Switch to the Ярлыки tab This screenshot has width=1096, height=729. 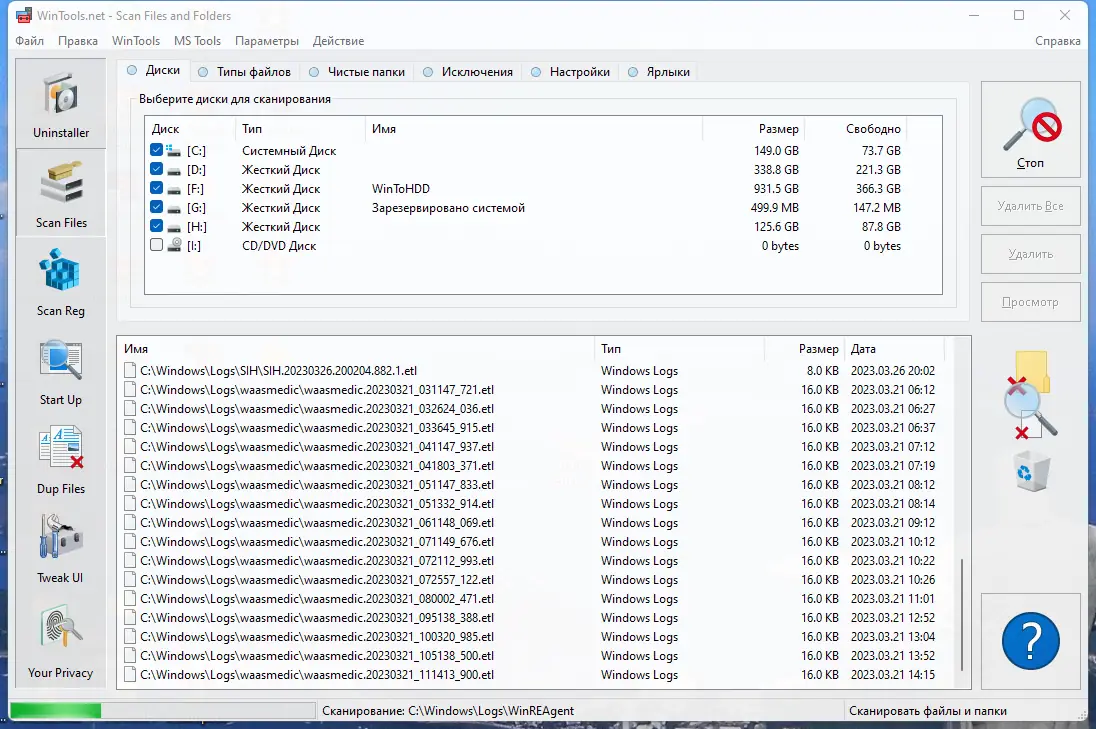click(658, 71)
